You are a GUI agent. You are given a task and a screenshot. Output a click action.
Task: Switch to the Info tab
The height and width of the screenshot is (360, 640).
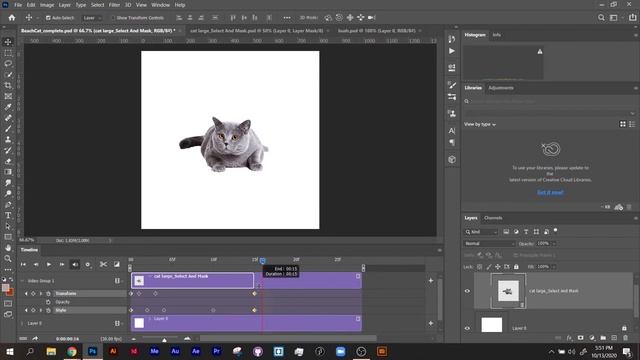[x=496, y=35]
